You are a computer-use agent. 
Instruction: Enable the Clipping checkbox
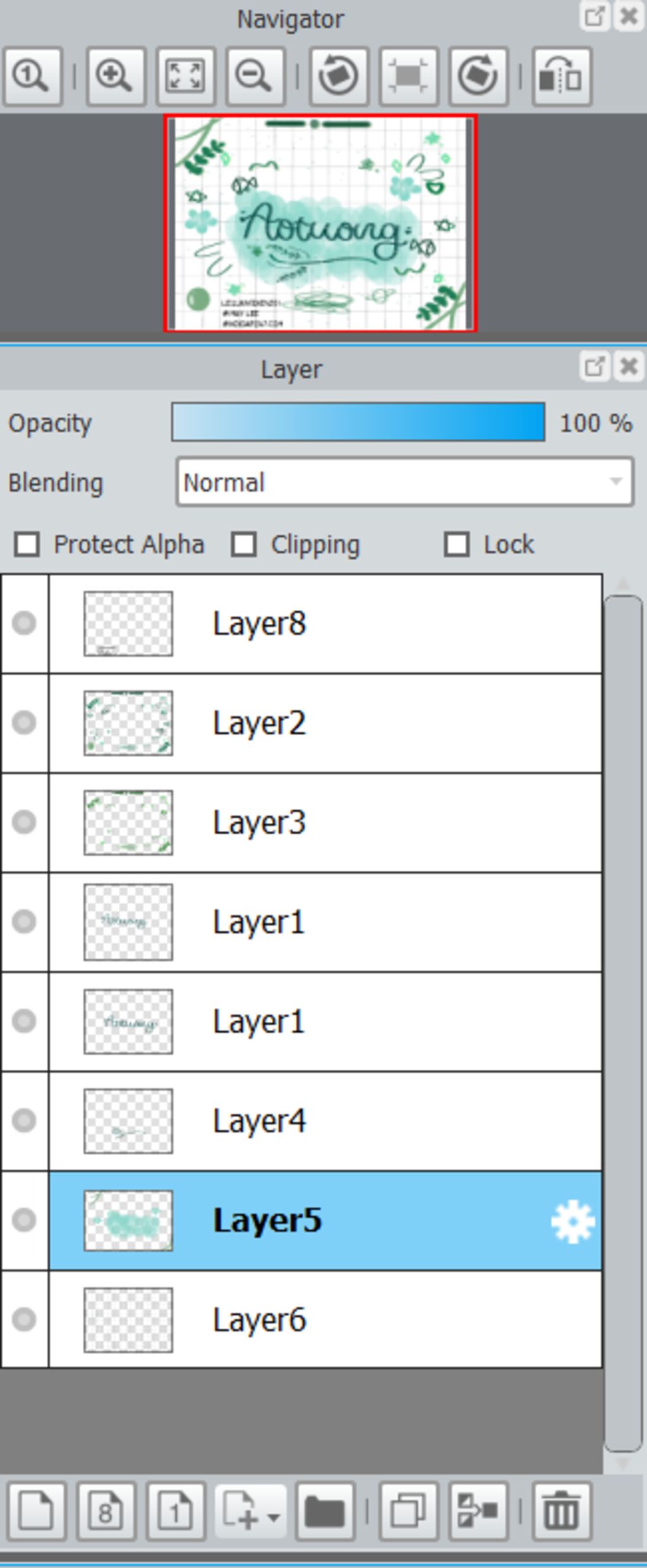pos(244,544)
